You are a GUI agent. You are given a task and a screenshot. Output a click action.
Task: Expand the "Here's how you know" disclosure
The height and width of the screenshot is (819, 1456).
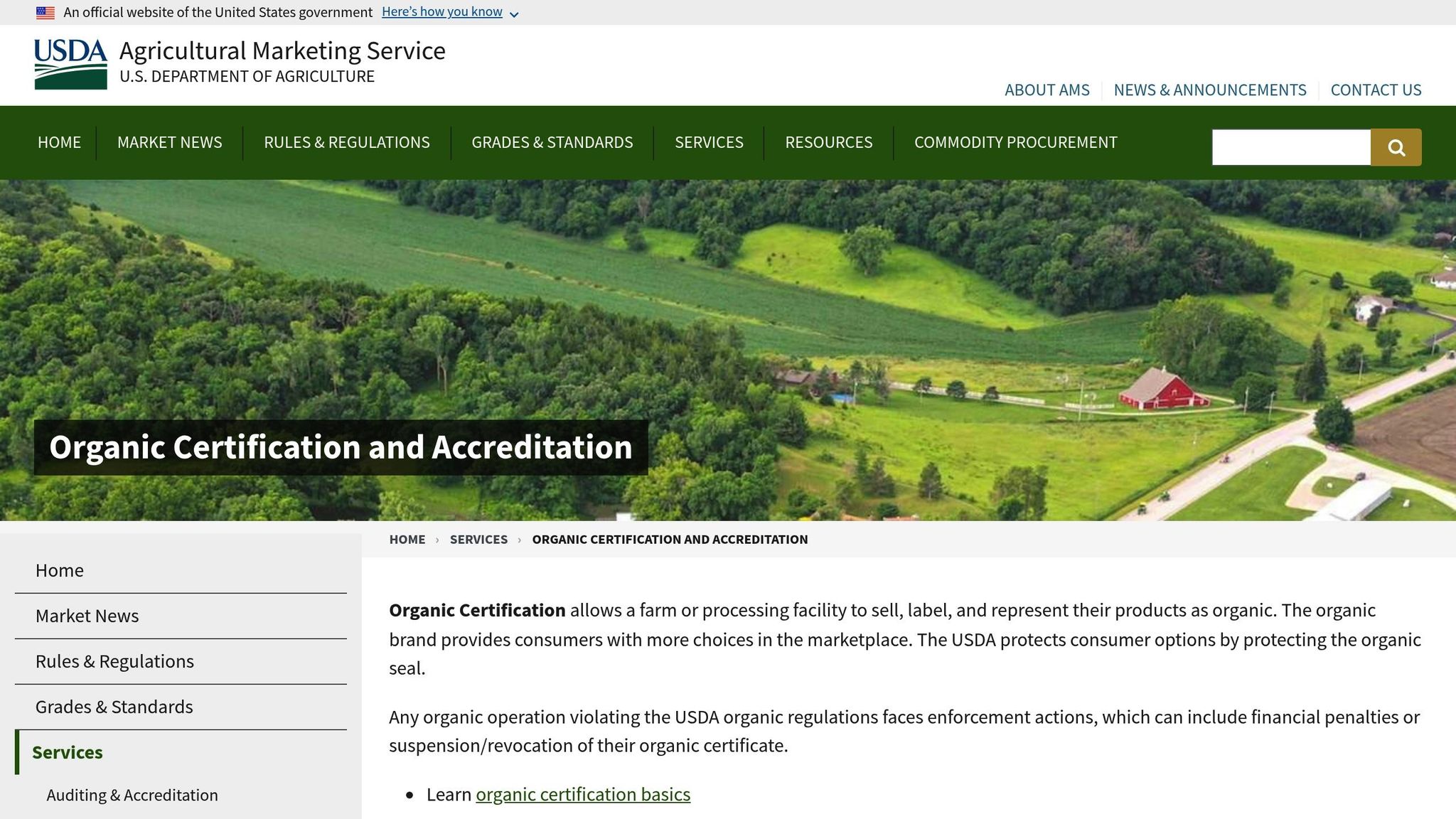pos(441,11)
